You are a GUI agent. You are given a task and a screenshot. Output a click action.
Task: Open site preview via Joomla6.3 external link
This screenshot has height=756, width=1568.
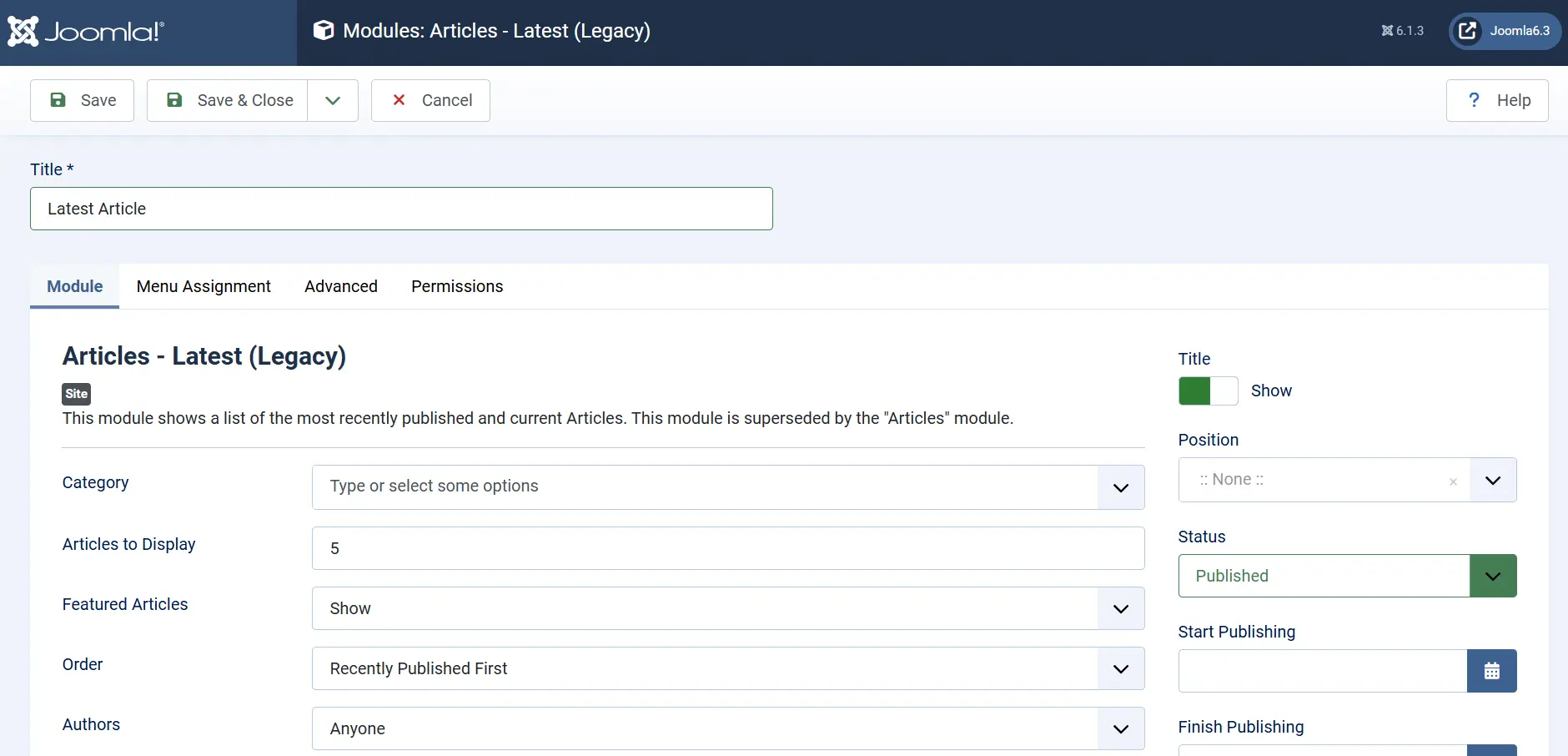point(1505,31)
